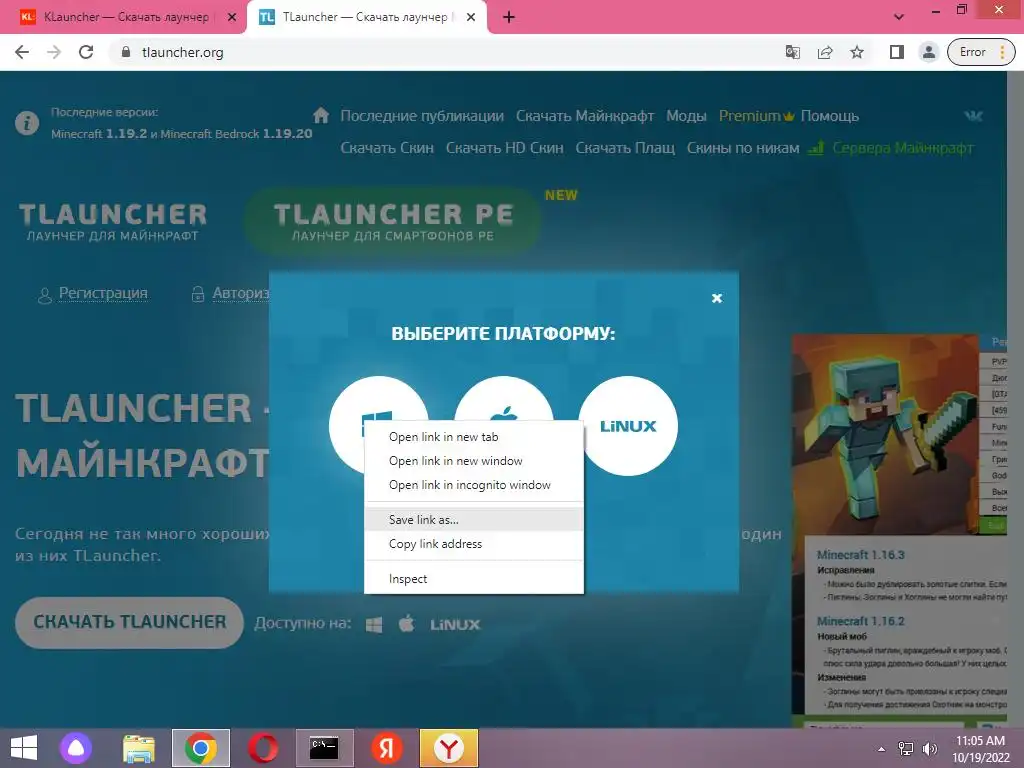
Task: Open the Моды link
Action: click(x=686, y=116)
